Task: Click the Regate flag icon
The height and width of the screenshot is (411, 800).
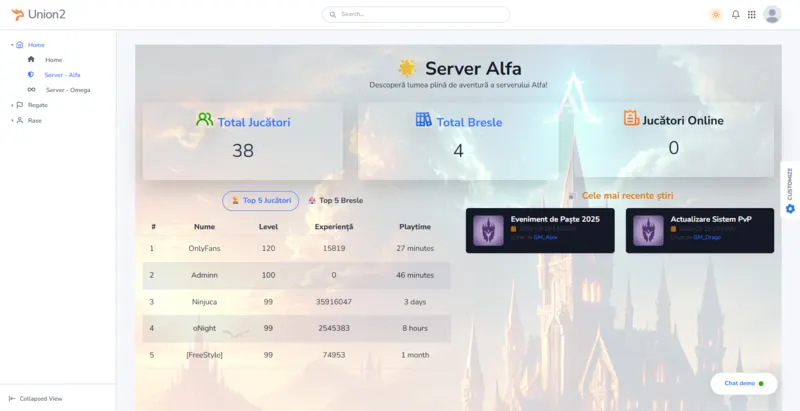Action: point(20,105)
